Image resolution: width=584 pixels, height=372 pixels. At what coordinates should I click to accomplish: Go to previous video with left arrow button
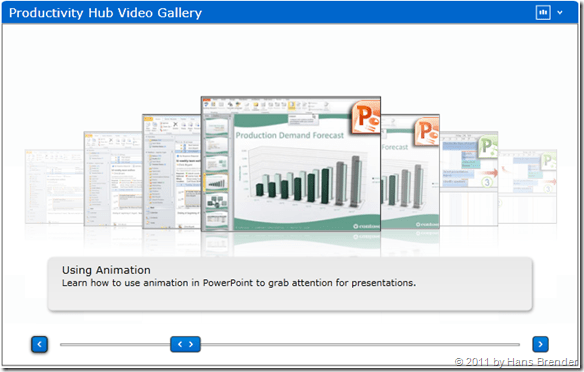tap(39, 344)
